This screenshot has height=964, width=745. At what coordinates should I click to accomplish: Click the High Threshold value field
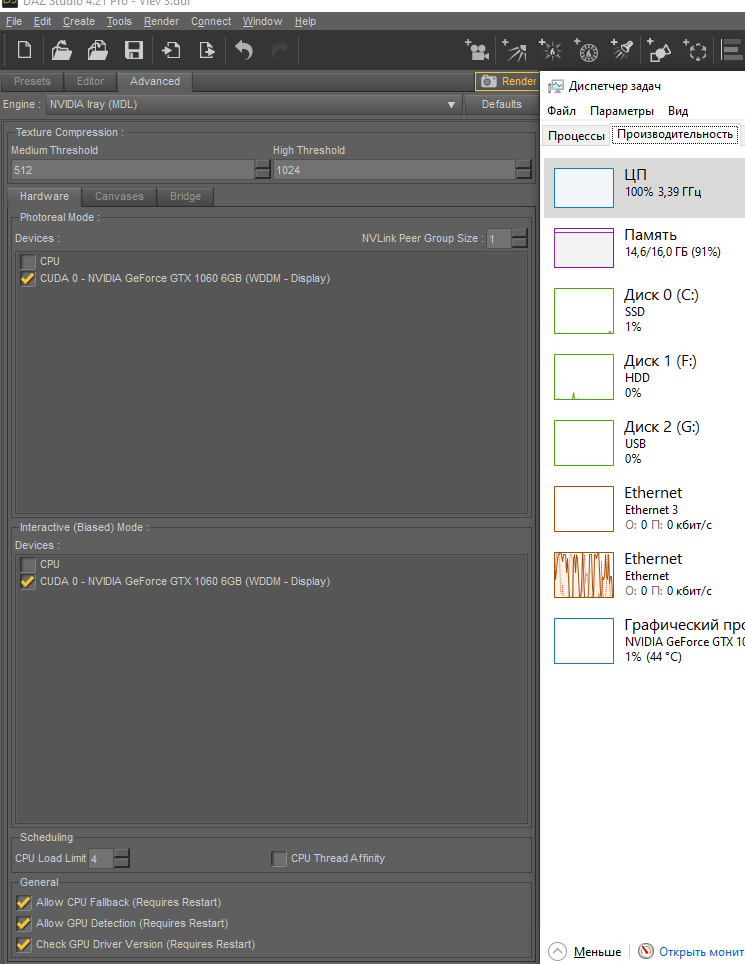tap(394, 170)
